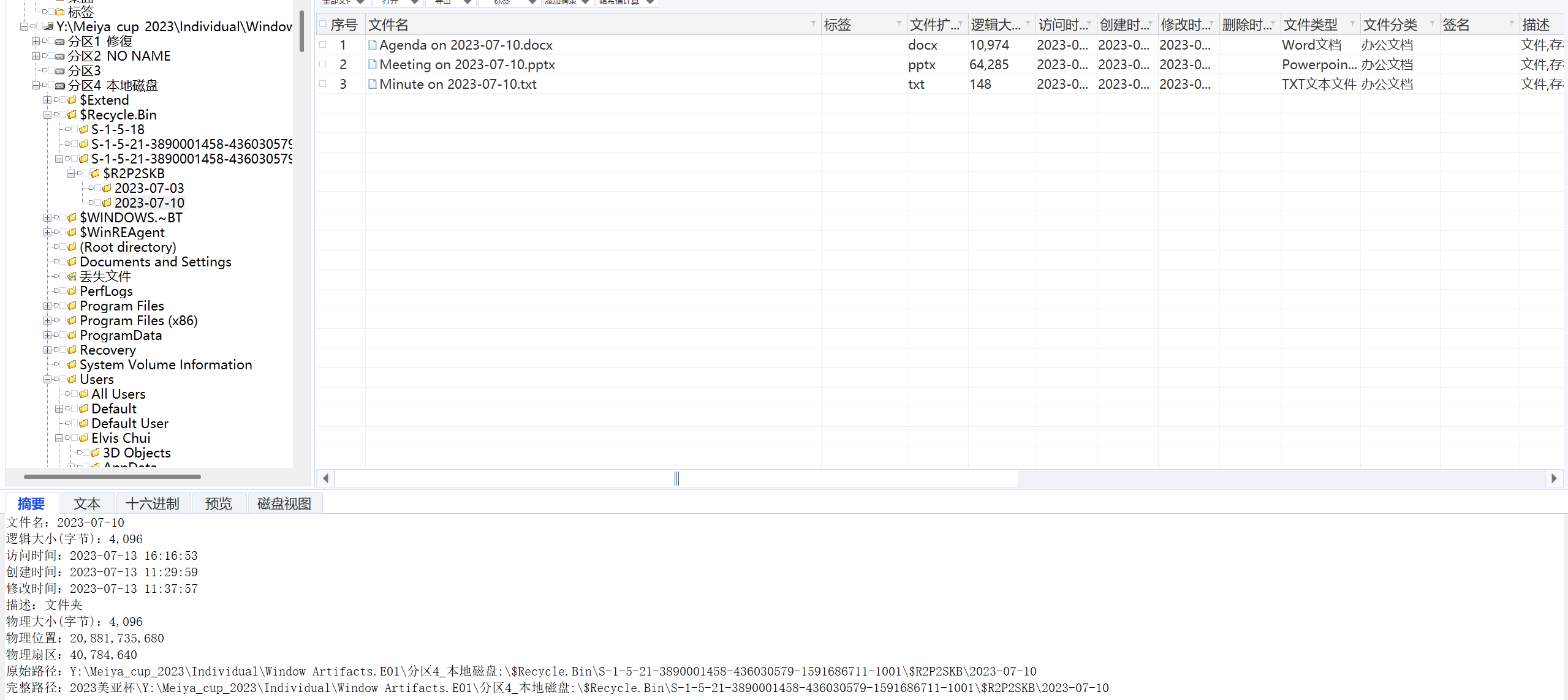Click the Meeting pptx file icon
This screenshot has height=700, width=1568.
(x=372, y=64)
